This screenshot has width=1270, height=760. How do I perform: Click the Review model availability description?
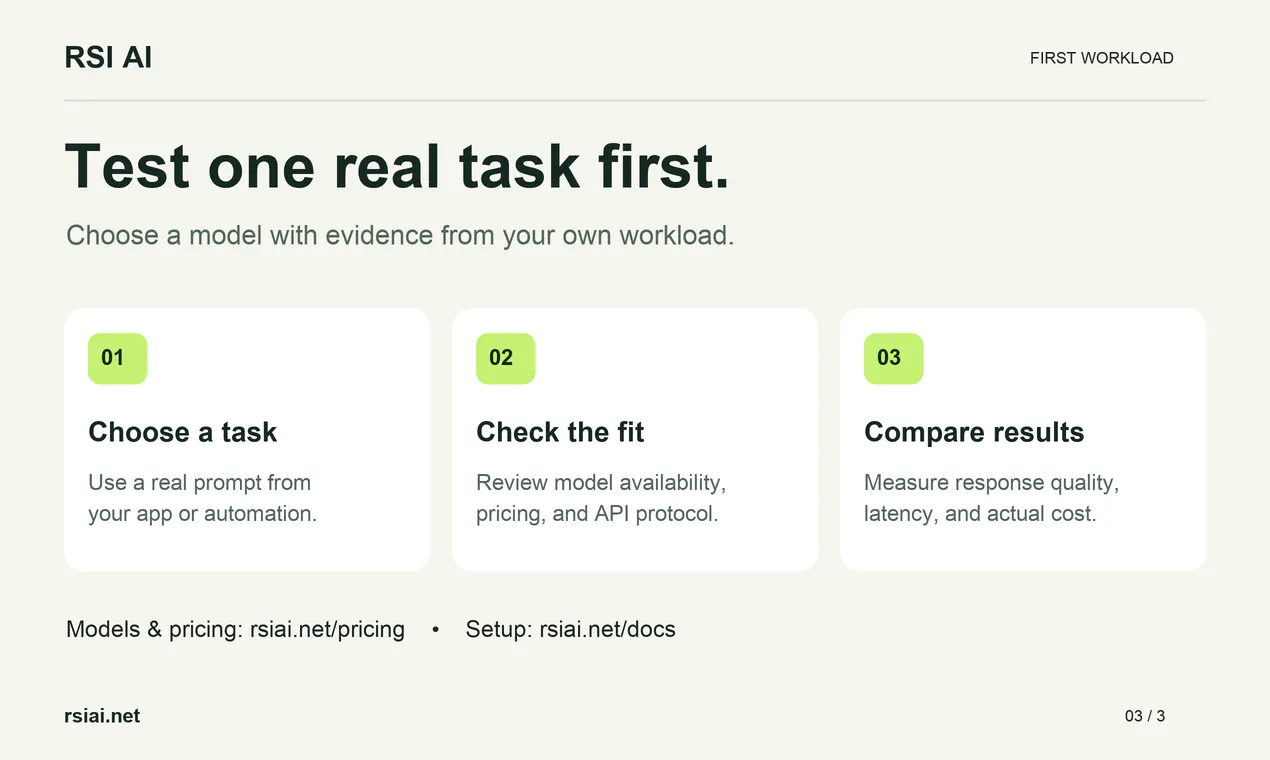(x=601, y=498)
